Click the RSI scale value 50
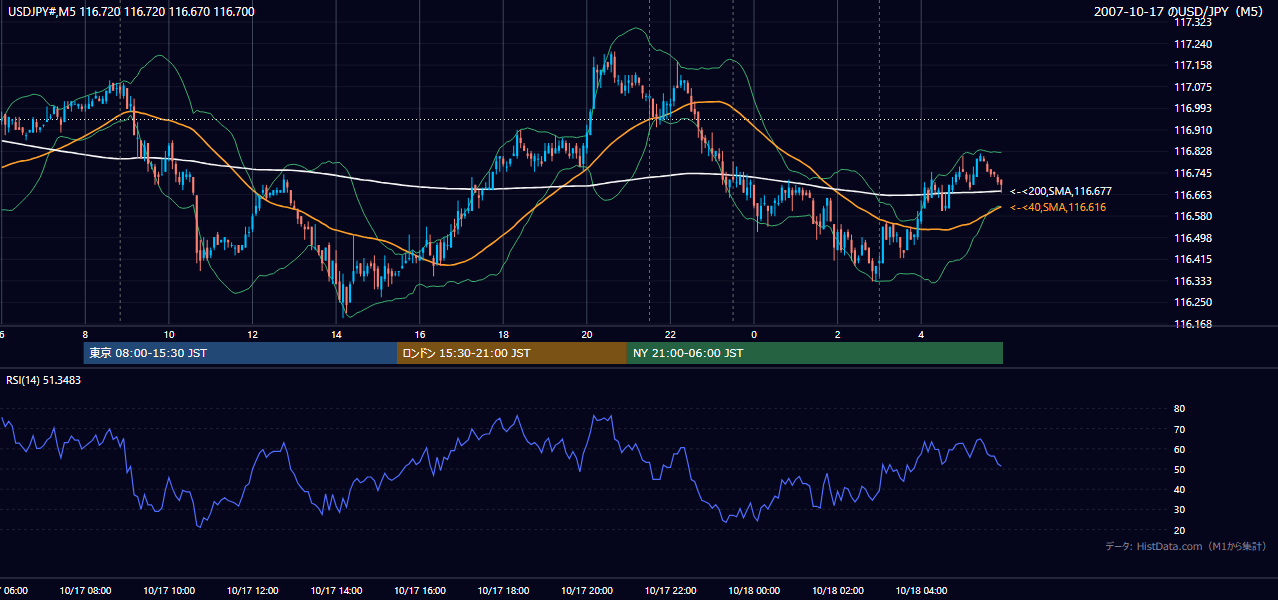Screen dimensions: 1278x600 pos(1179,469)
